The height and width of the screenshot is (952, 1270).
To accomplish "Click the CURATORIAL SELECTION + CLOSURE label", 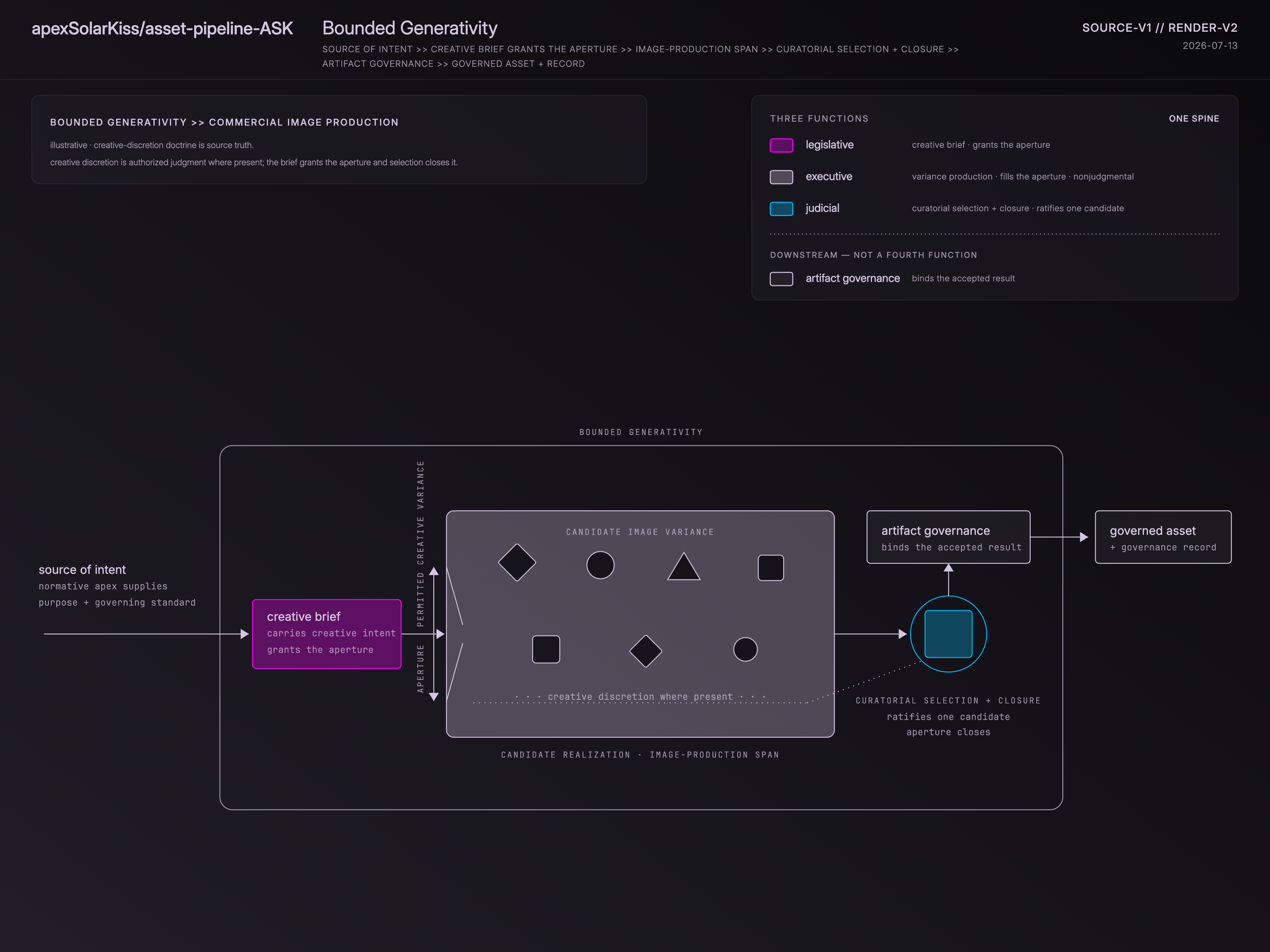I will point(948,701).
